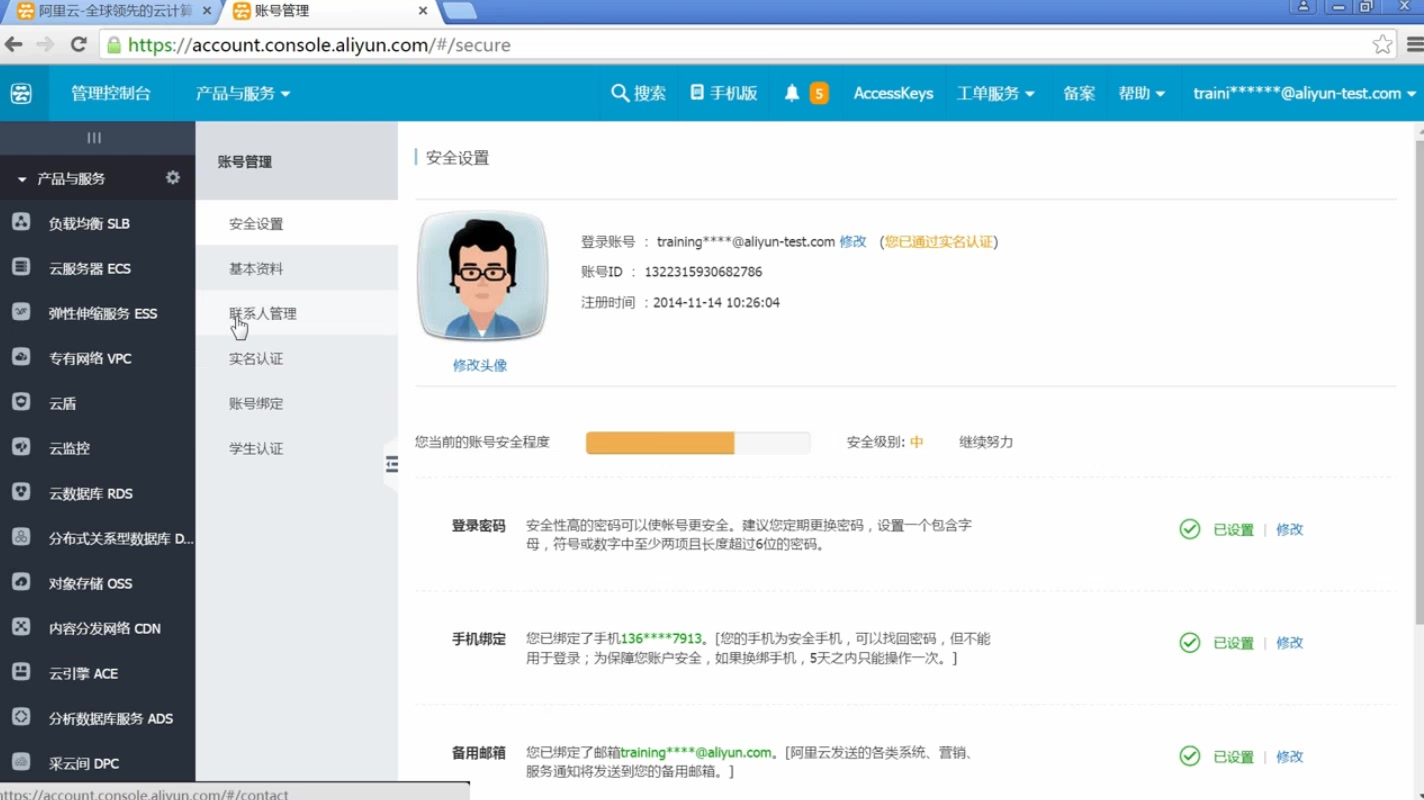
Task: Click the page vertical scrollbar
Action: click(1418, 384)
